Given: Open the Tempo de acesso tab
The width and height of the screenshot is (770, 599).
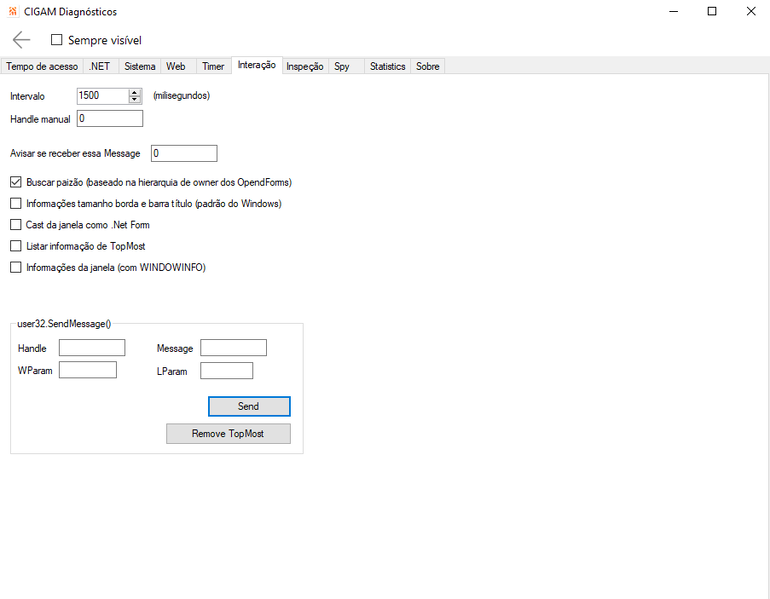Looking at the screenshot, I should pos(42,66).
